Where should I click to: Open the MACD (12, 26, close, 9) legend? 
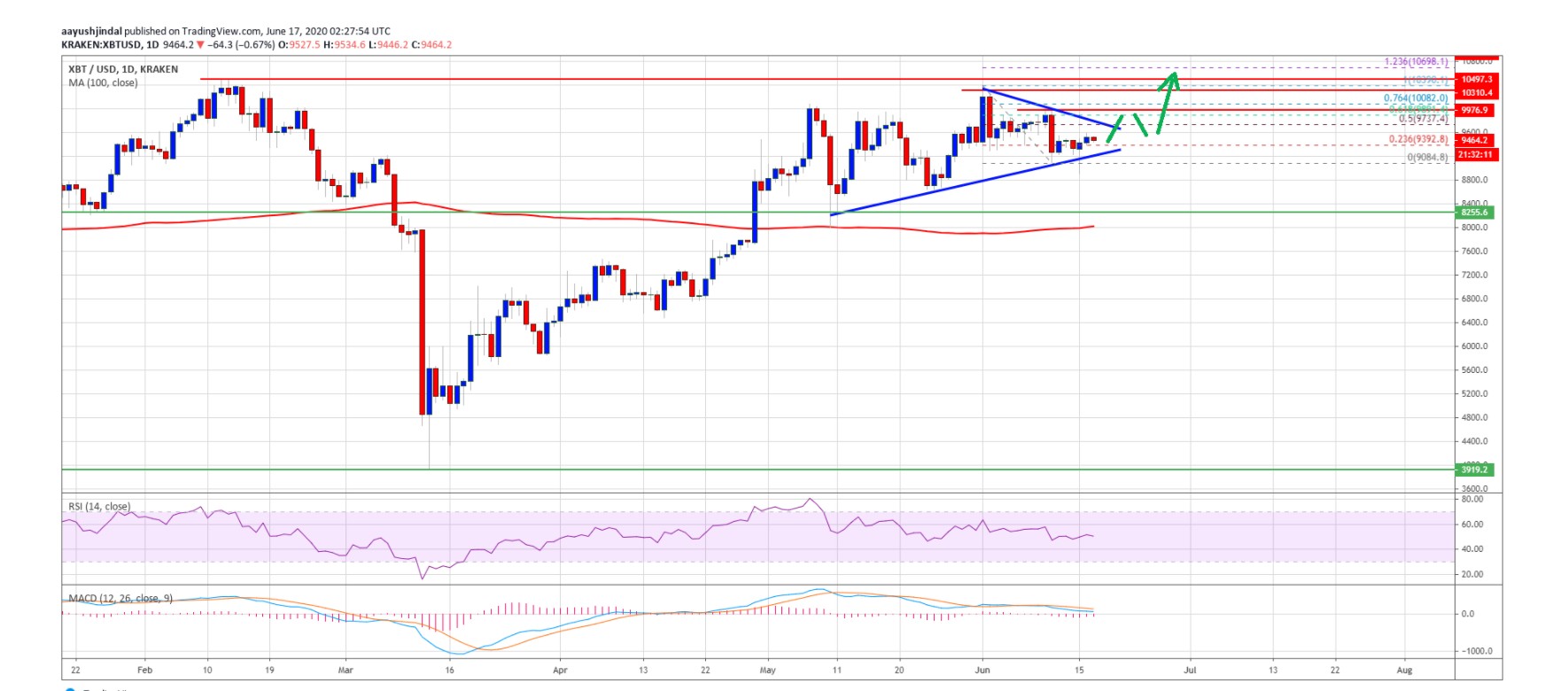click(x=120, y=599)
